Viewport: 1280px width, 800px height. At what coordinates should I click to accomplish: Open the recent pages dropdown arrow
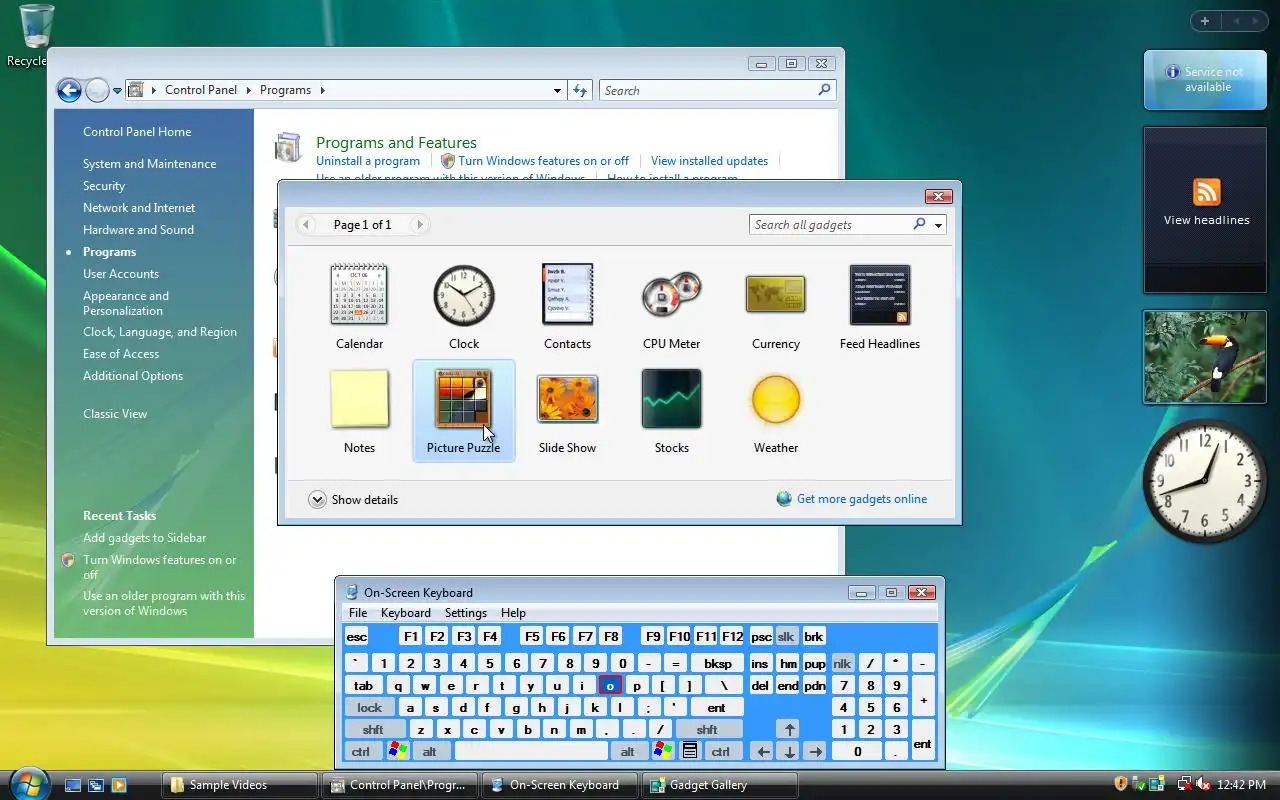[117, 91]
